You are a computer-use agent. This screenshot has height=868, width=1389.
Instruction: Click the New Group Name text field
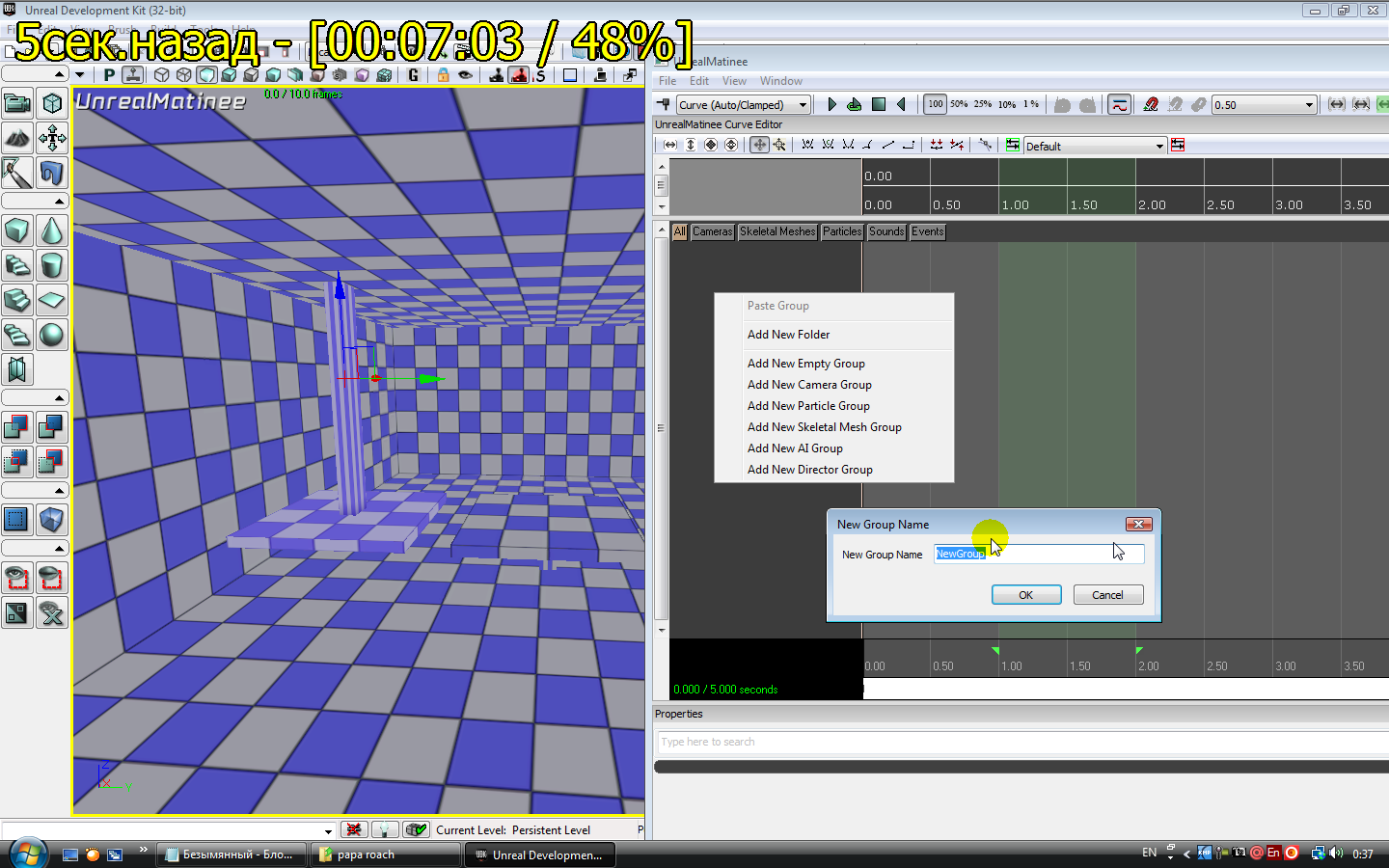[x=1039, y=554]
